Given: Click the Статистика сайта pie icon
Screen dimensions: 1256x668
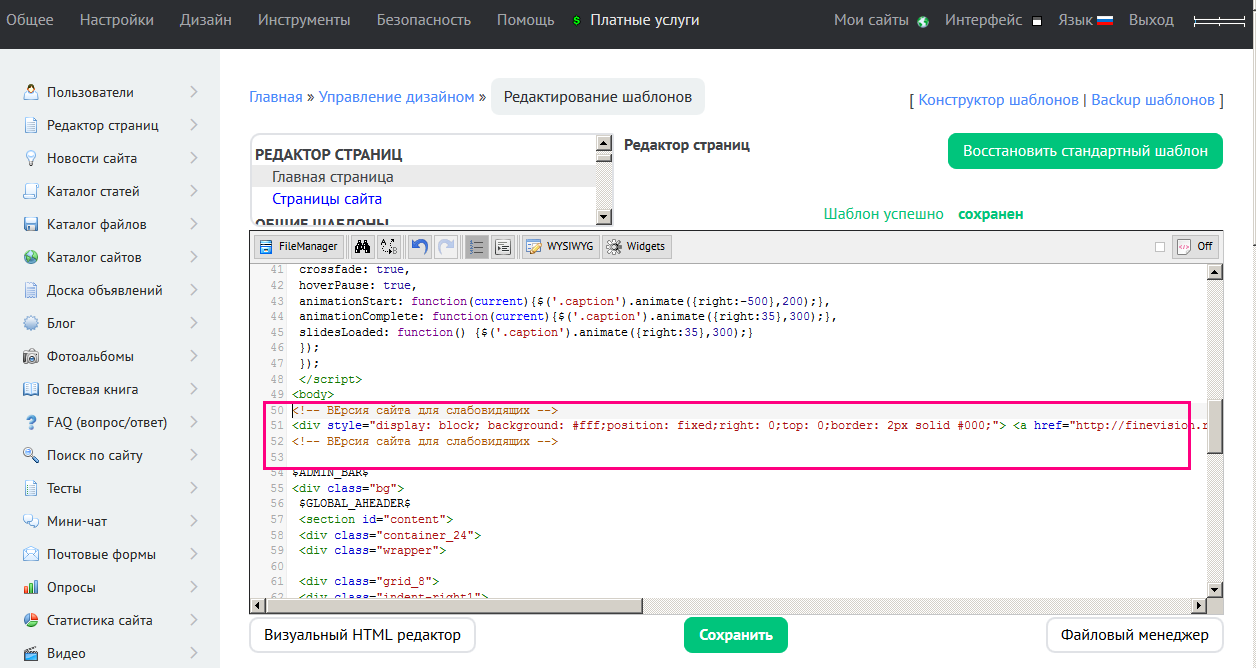Looking at the screenshot, I should coord(31,620).
